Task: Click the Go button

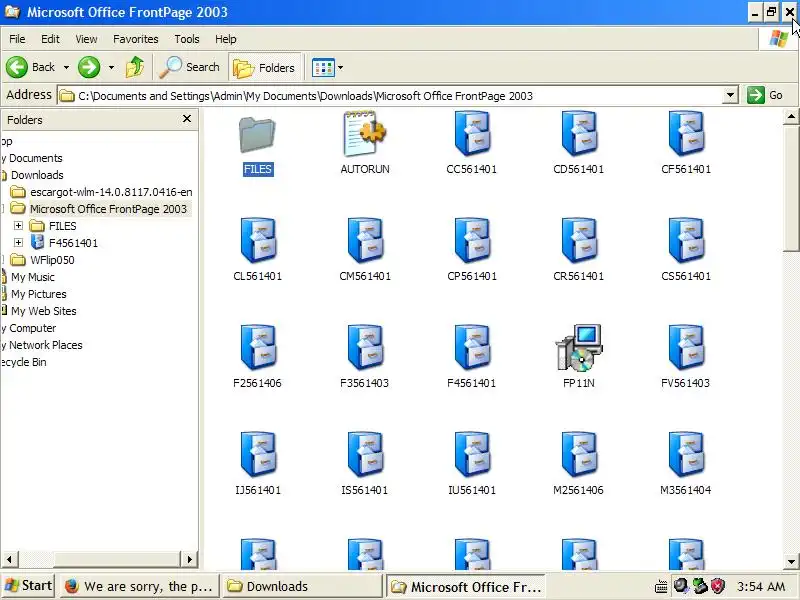Action: pos(765,95)
